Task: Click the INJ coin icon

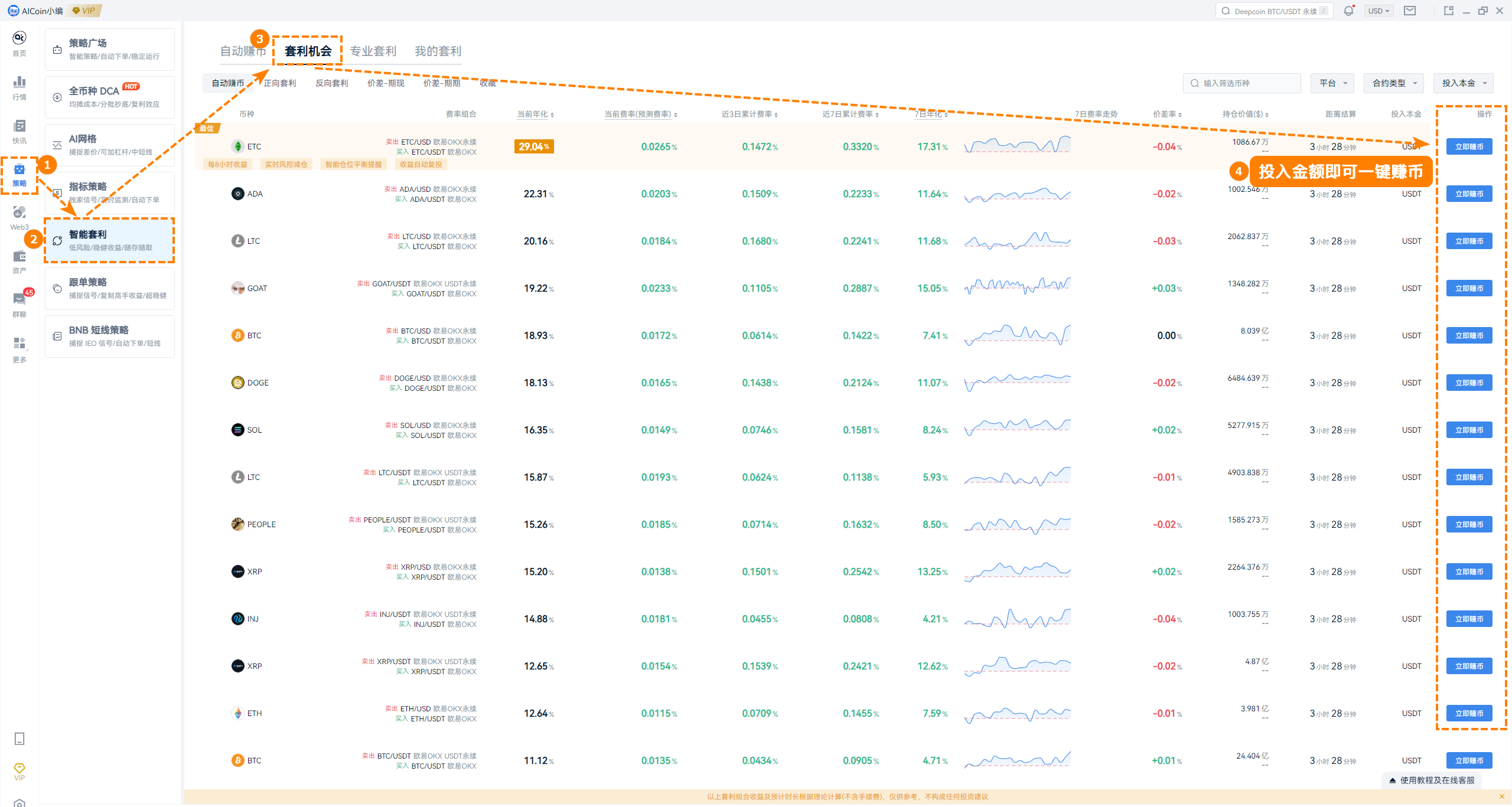Action: pyautogui.click(x=237, y=619)
